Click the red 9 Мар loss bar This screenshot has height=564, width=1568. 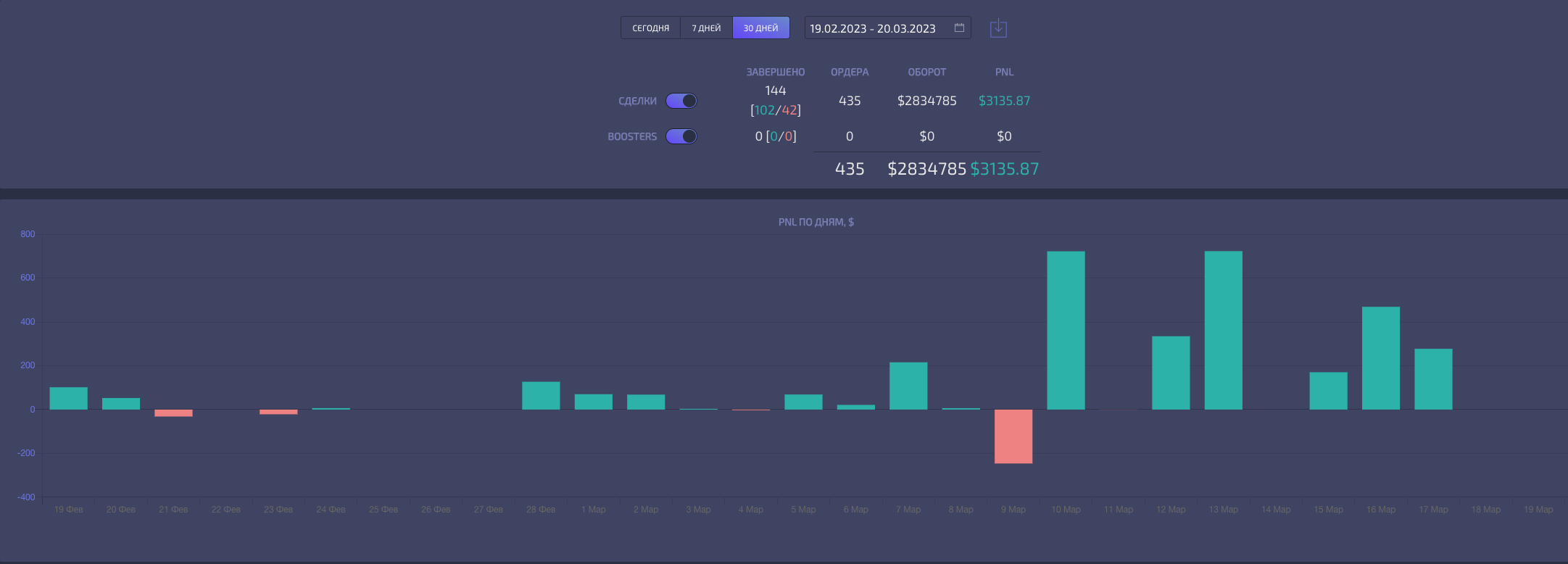click(x=1013, y=436)
